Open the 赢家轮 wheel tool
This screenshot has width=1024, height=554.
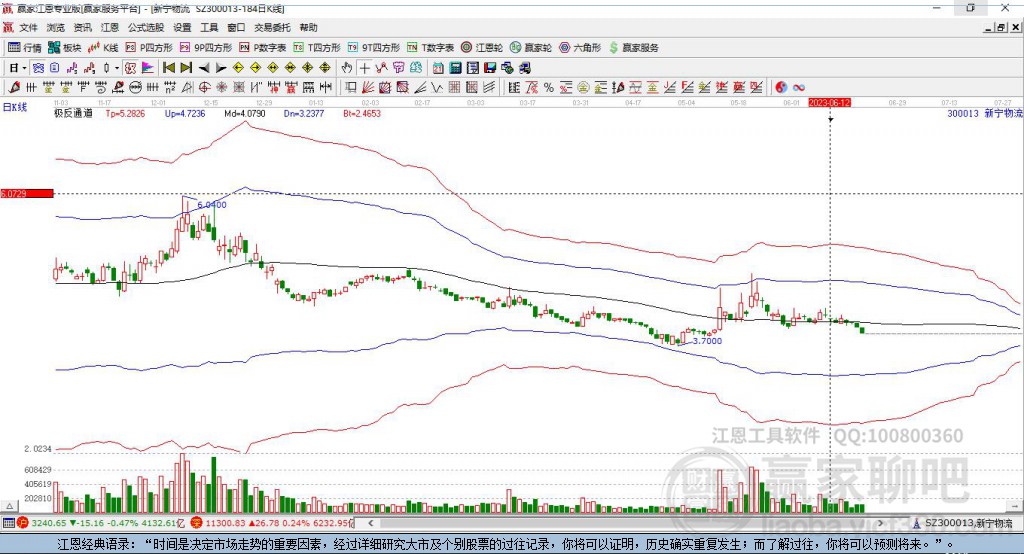click(x=531, y=48)
